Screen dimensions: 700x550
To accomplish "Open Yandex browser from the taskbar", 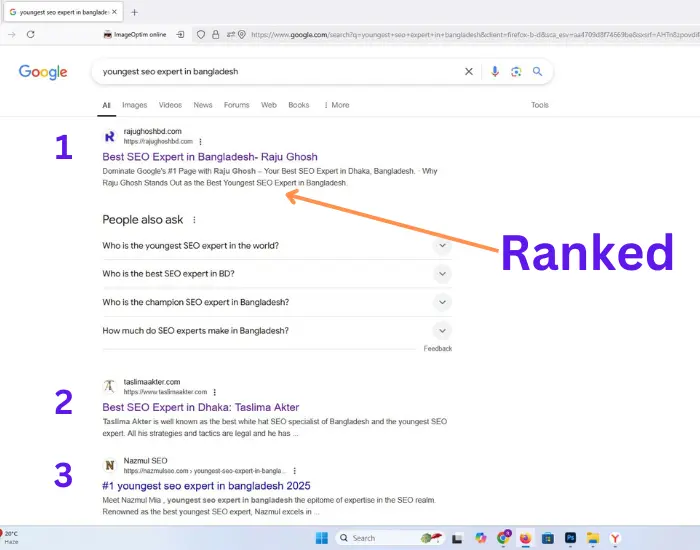I will pos(615,538).
